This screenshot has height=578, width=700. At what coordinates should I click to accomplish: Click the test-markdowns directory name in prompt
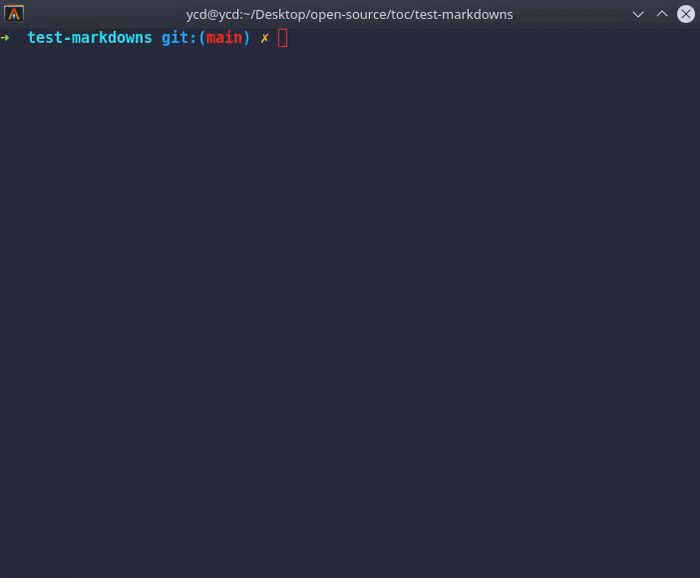(90, 38)
